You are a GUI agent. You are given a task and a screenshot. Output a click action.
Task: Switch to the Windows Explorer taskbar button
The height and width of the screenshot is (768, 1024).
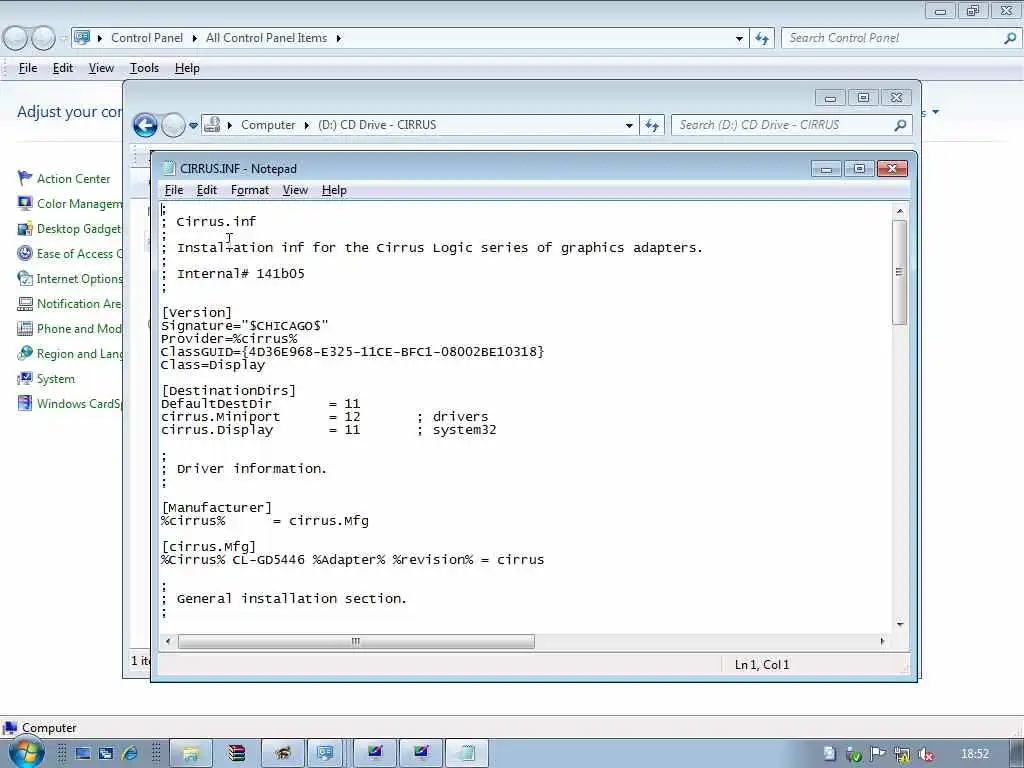(191, 754)
